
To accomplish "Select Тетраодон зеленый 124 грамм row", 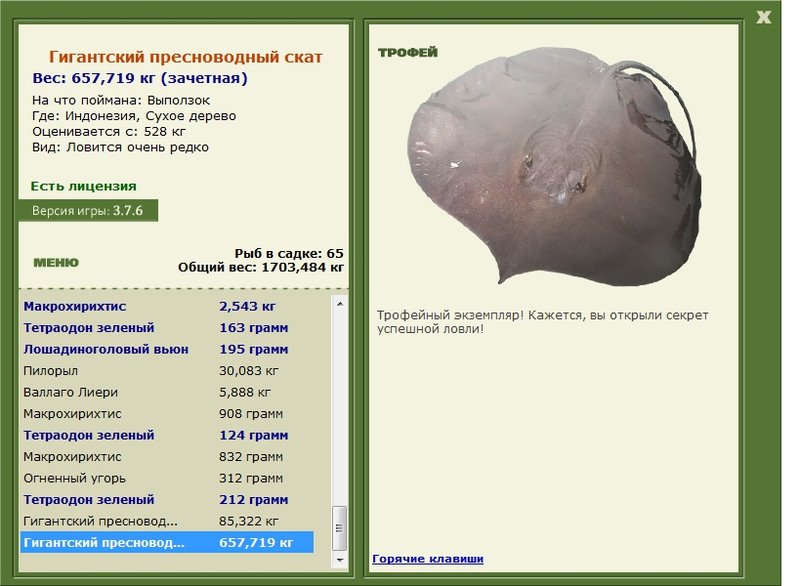I will (167, 435).
